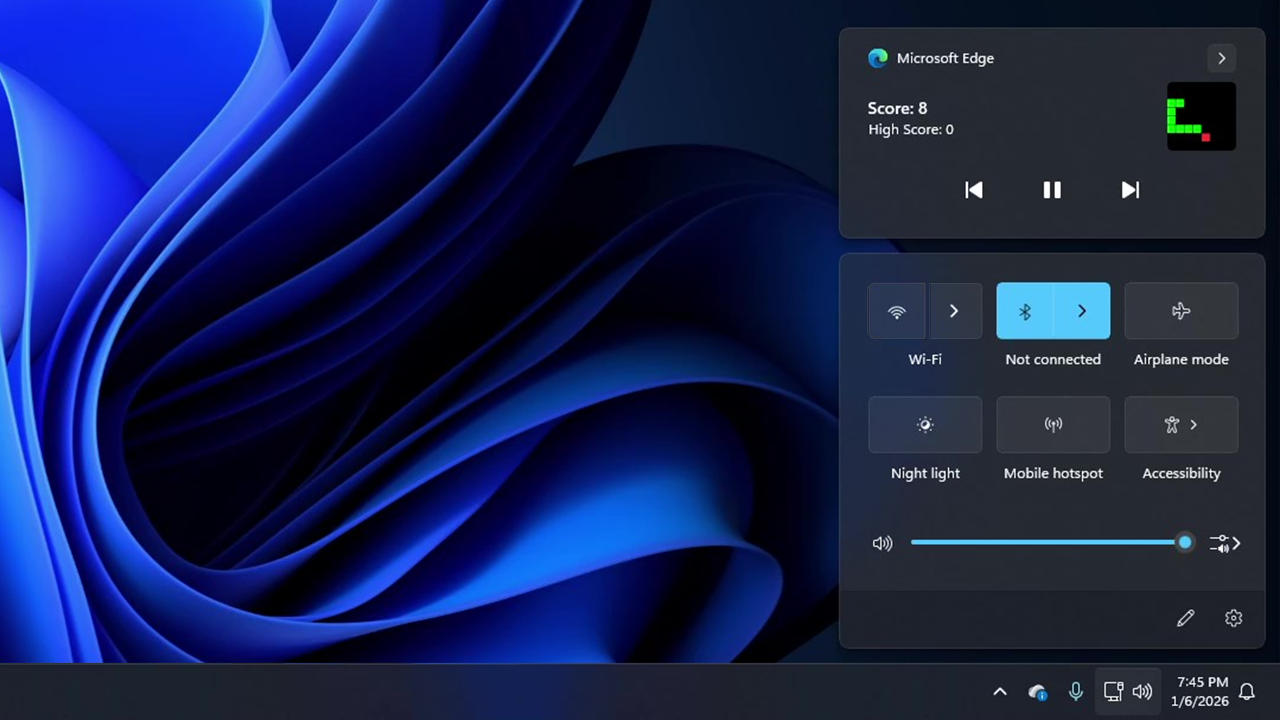Image resolution: width=1280 pixels, height=720 pixels.
Task: Open the notification bell in the taskbar
Action: click(x=1247, y=691)
